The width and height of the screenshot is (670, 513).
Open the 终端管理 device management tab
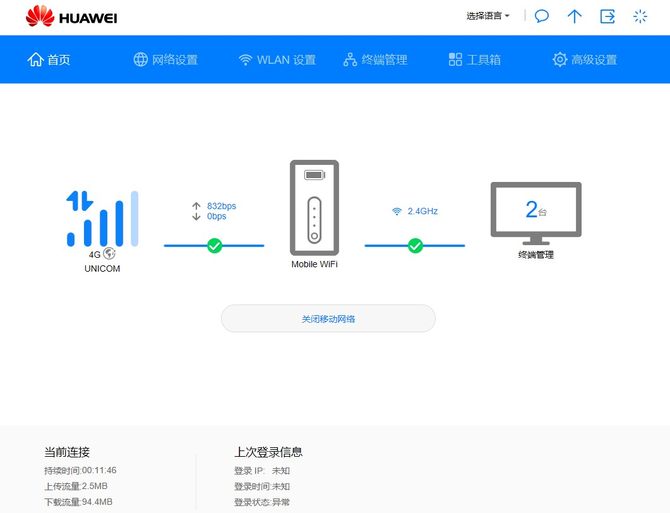point(375,60)
